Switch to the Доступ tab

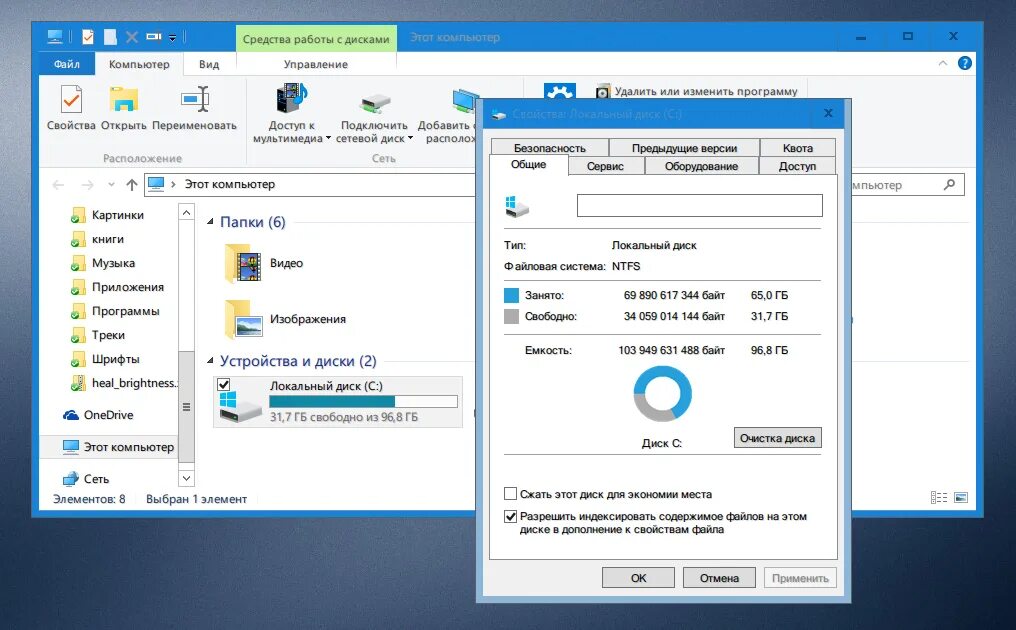click(797, 166)
